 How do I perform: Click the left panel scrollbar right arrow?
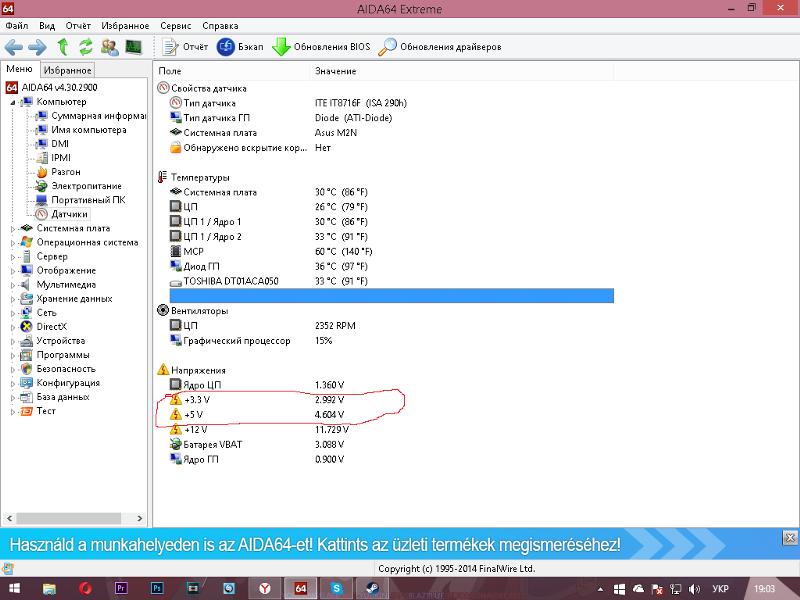click(140, 518)
